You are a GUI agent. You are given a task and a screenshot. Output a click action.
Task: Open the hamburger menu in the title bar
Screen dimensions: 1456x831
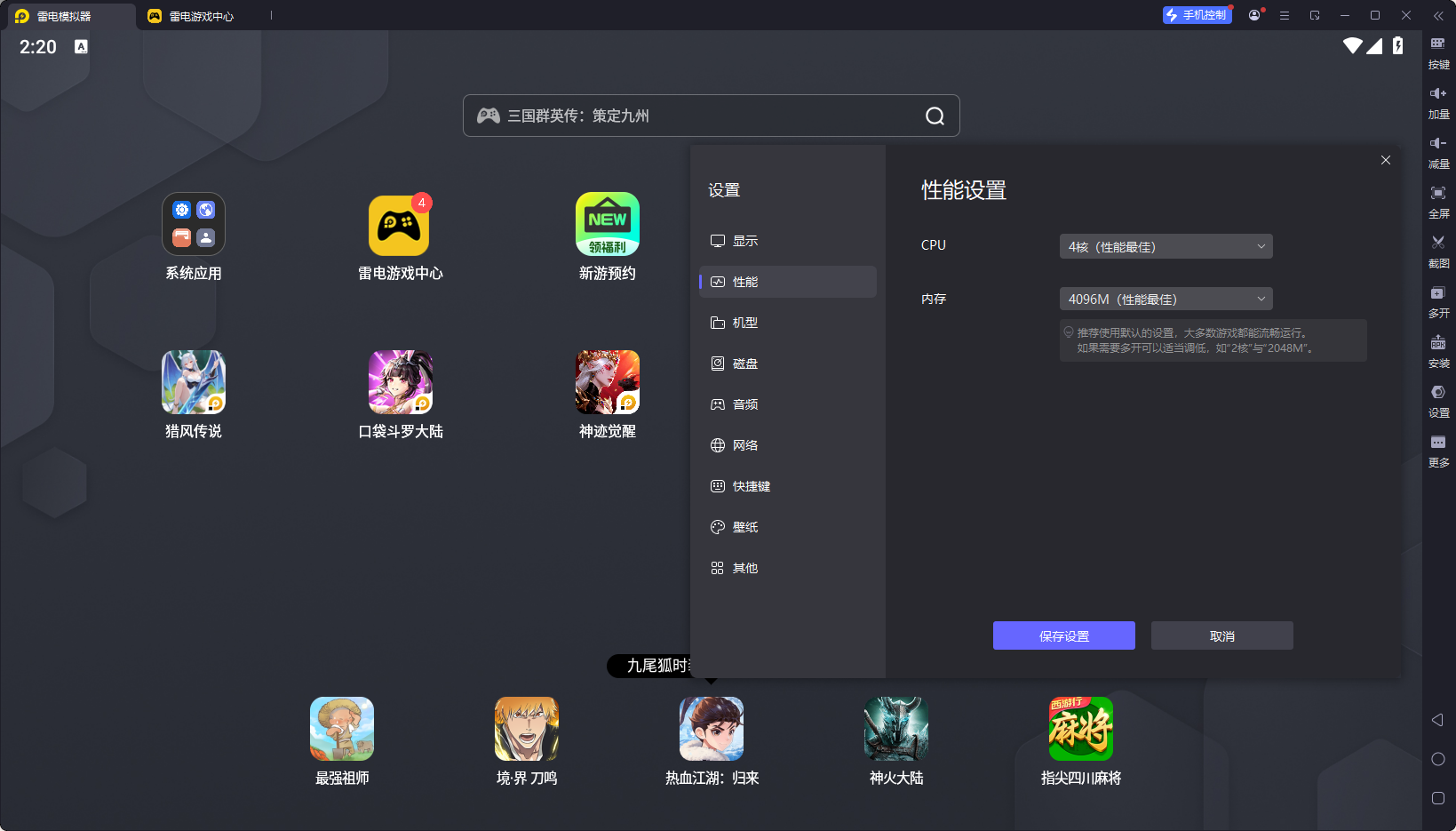click(1285, 15)
